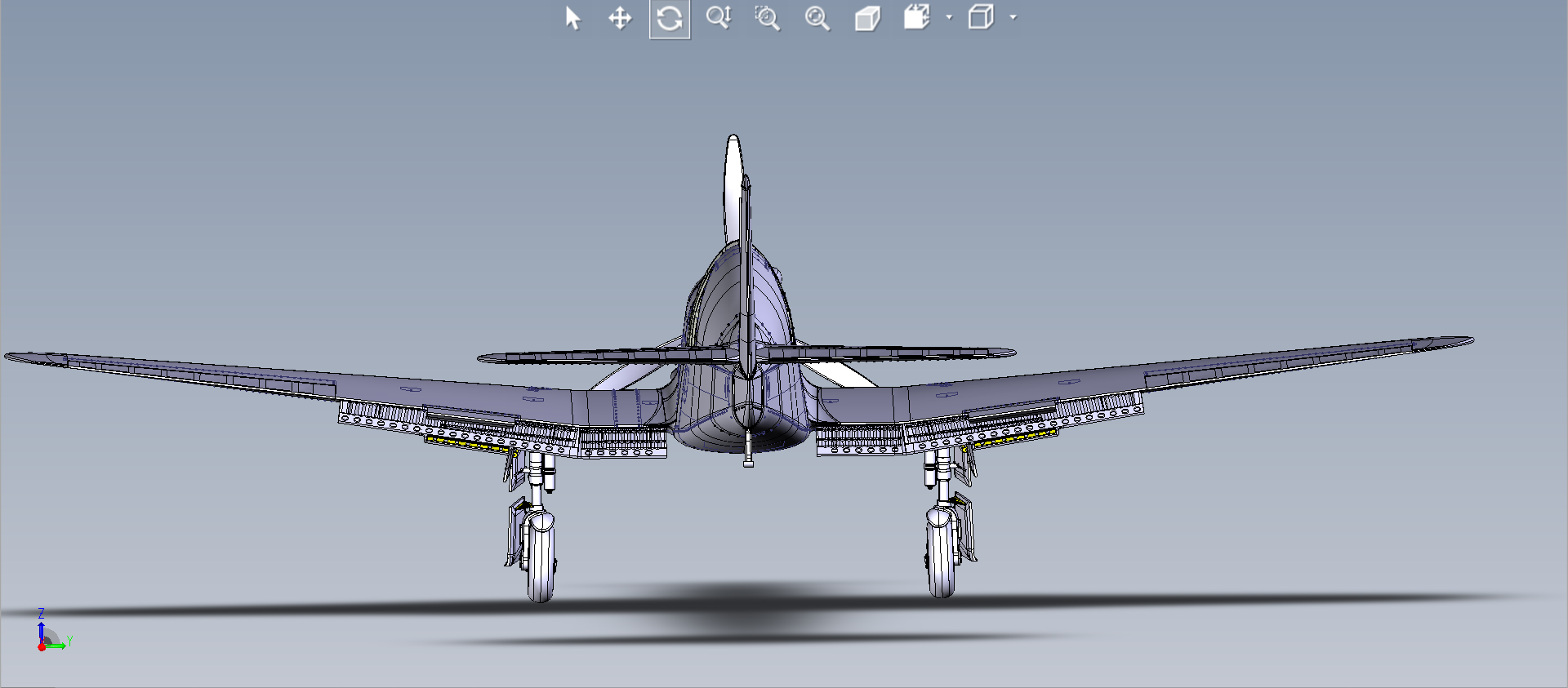Choose the Pan tool with four arrows
The width and height of the screenshot is (1568, 688).
pyautogui.click(x=620, y=18)
